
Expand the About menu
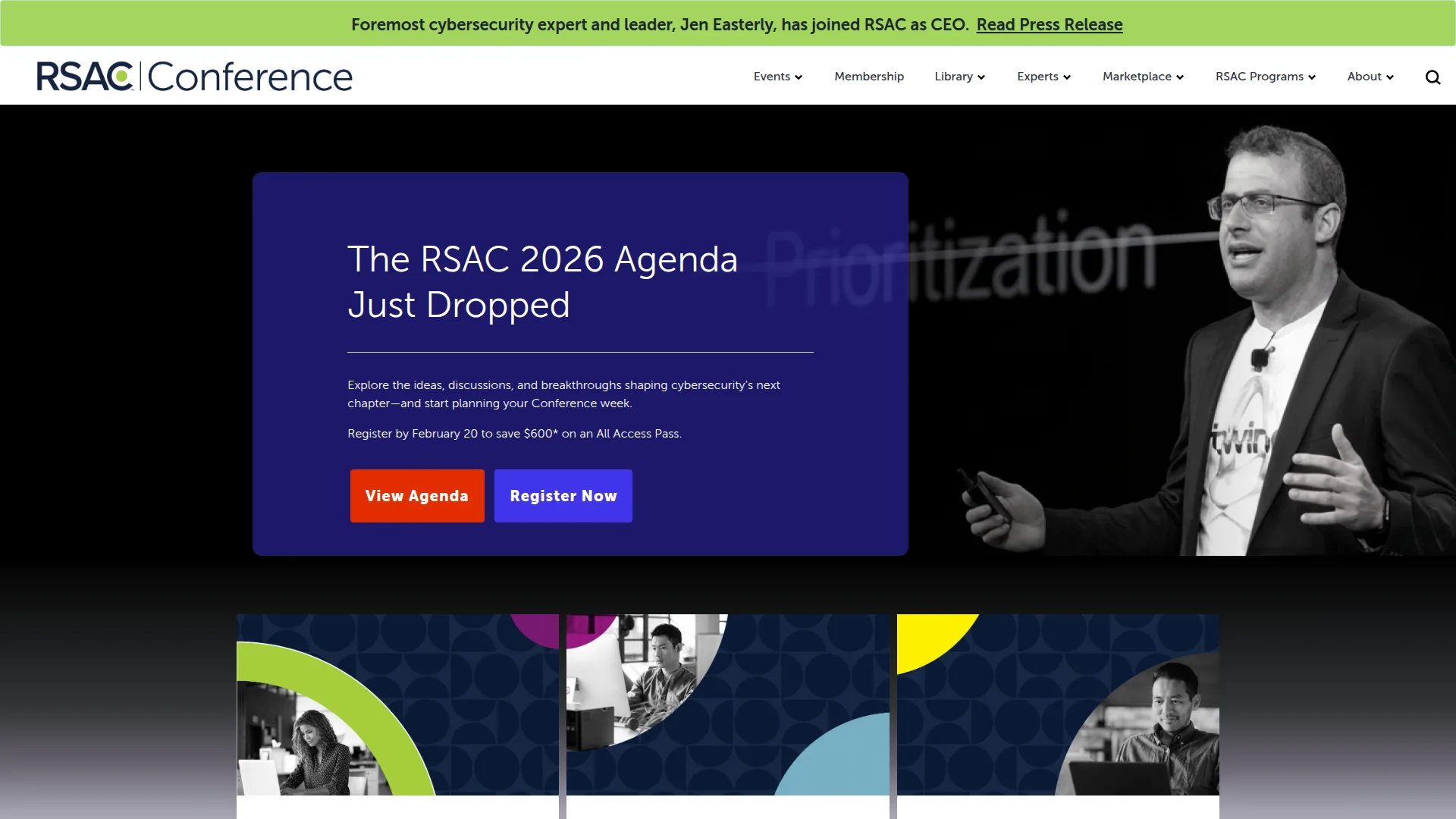1370,77
